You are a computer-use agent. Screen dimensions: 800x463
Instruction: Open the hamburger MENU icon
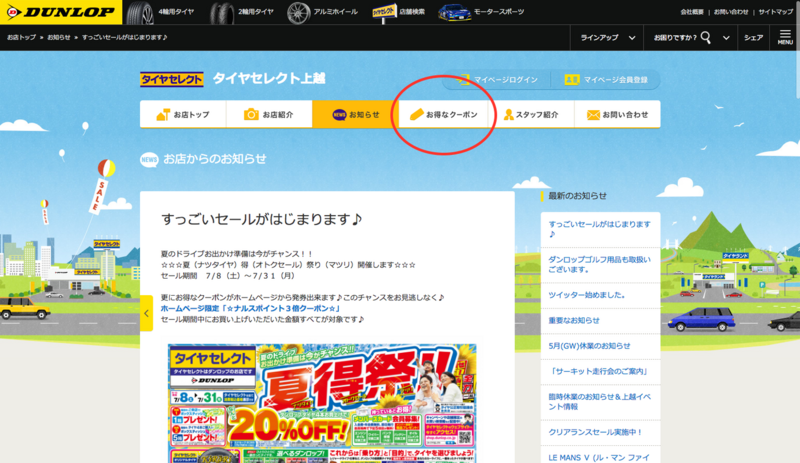(x=785, y=37)
